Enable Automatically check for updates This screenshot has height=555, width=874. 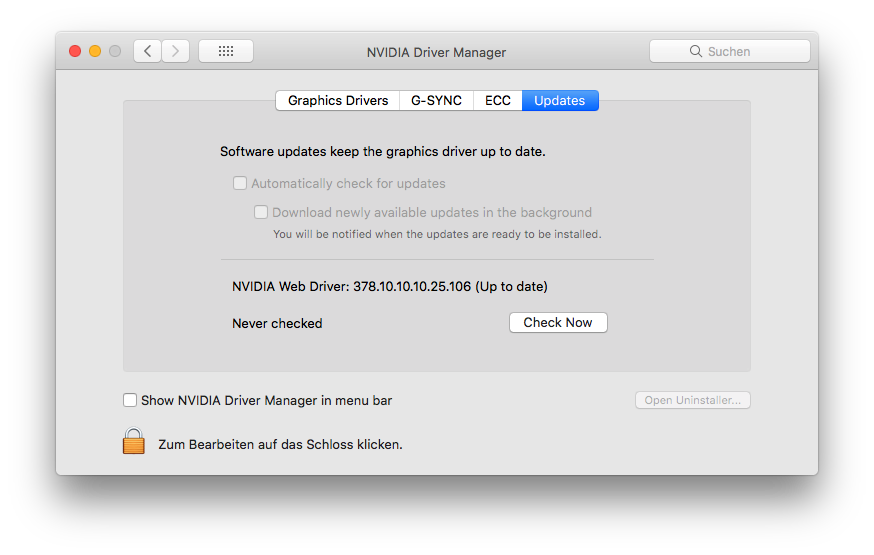tap(240, 183)
